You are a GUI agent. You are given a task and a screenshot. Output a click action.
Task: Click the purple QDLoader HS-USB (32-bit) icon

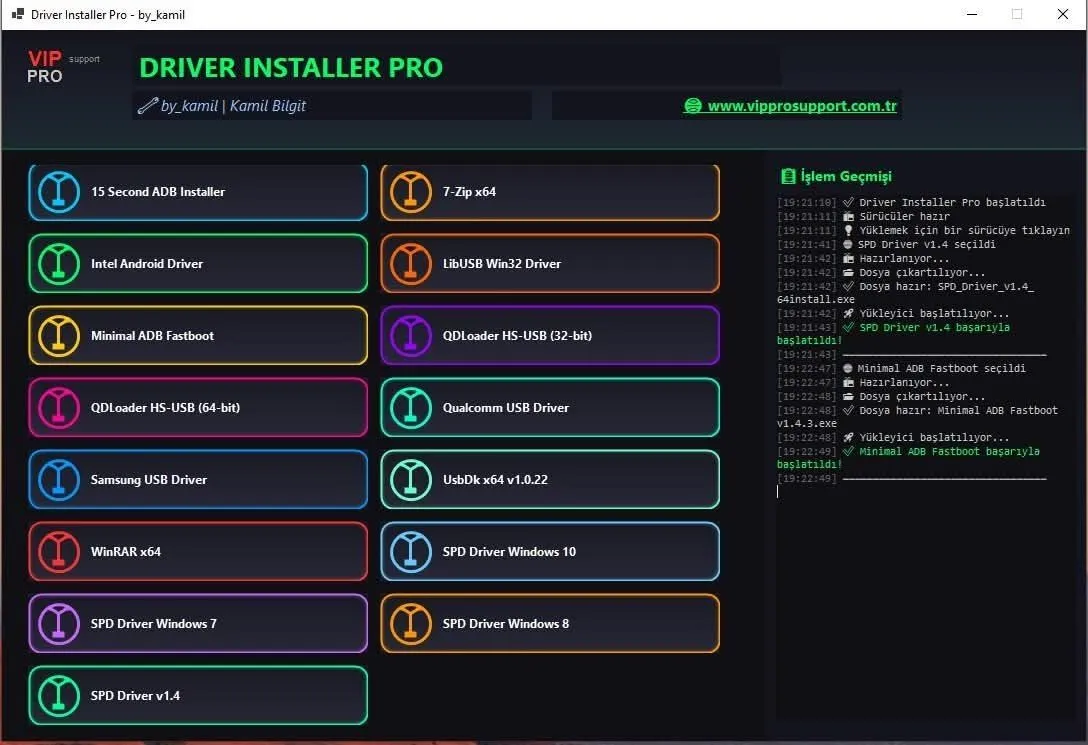click(x=411, y=336)
